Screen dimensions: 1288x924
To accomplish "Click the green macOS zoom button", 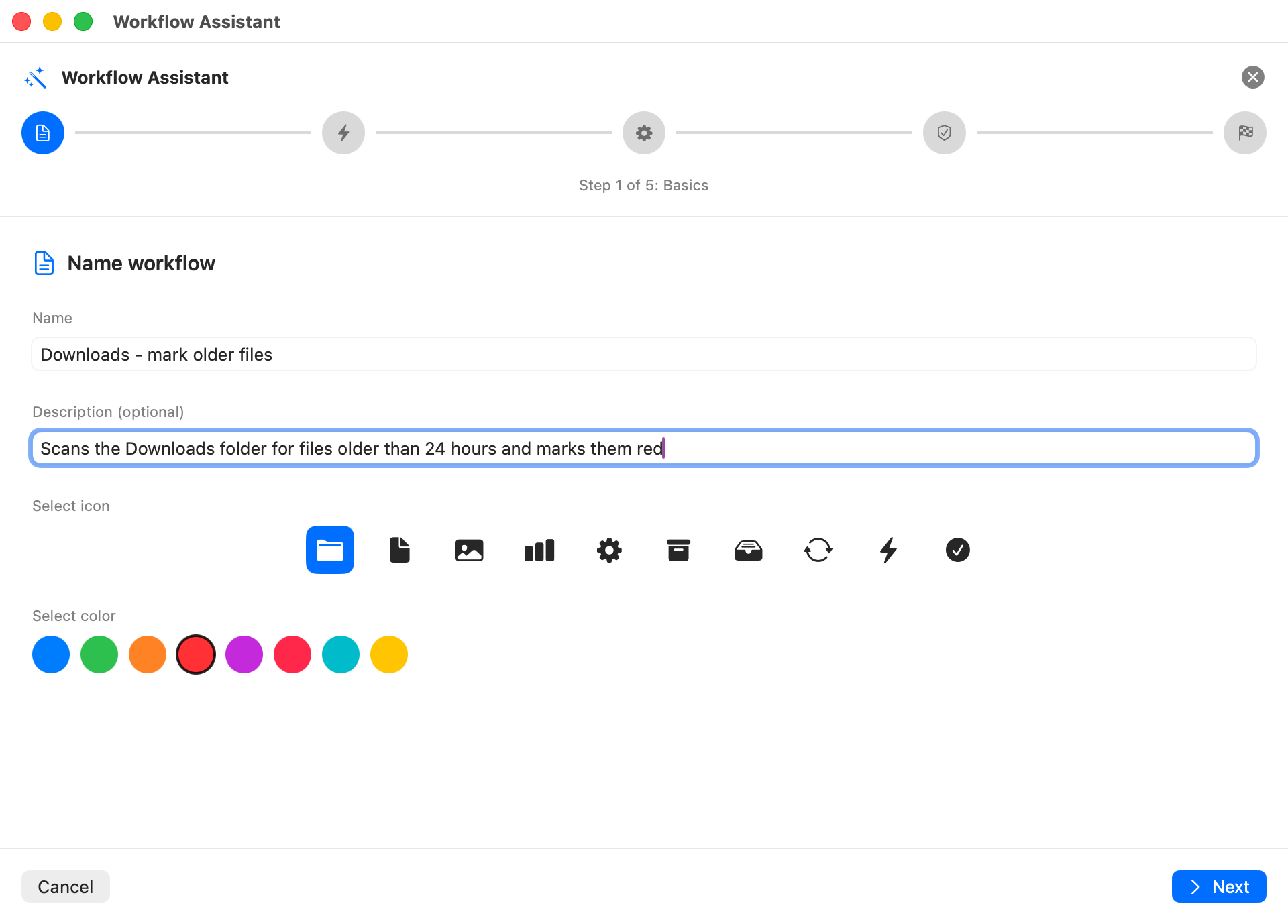I will [83, 21].
